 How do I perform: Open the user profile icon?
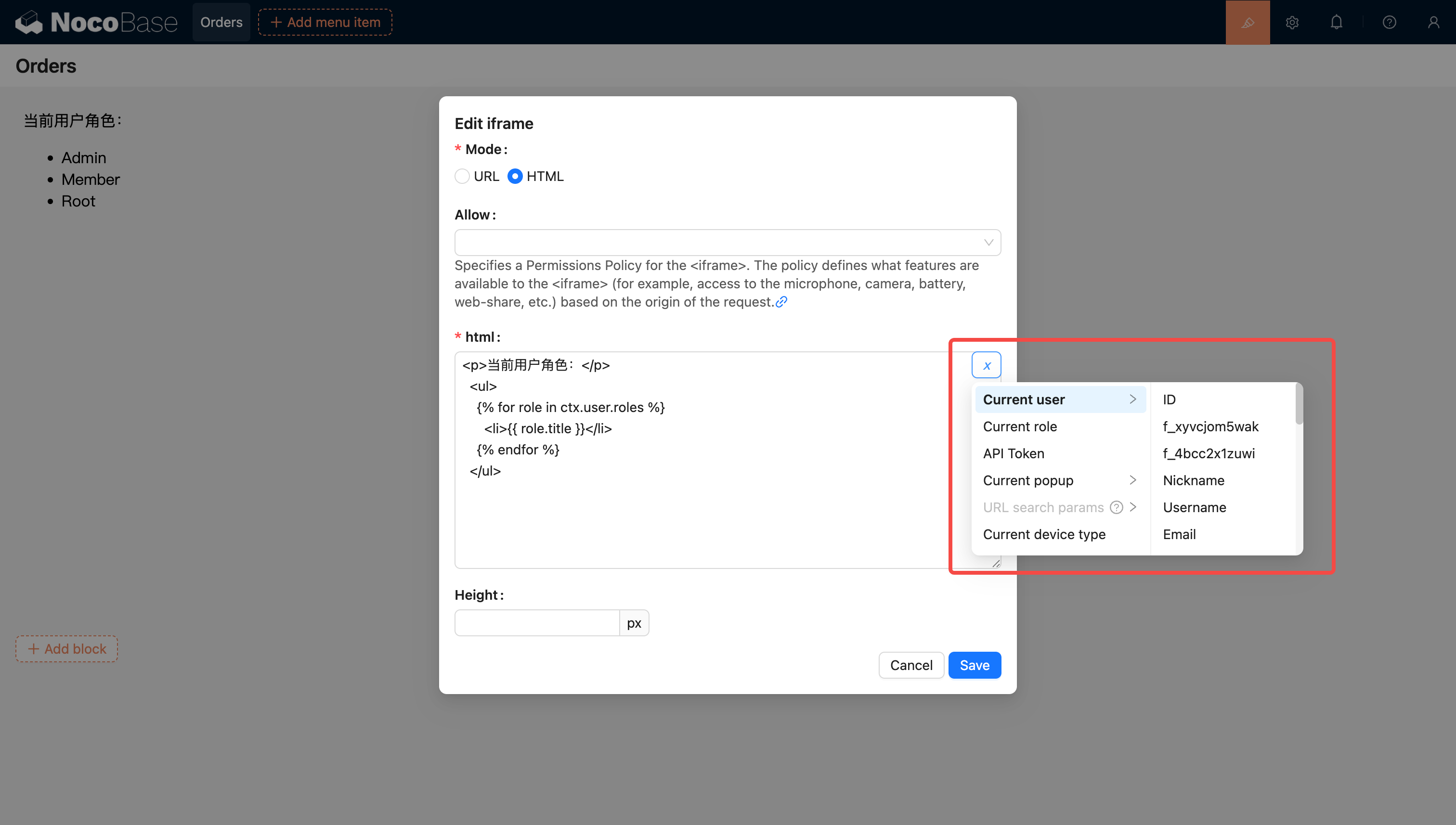pos(1433,22)
